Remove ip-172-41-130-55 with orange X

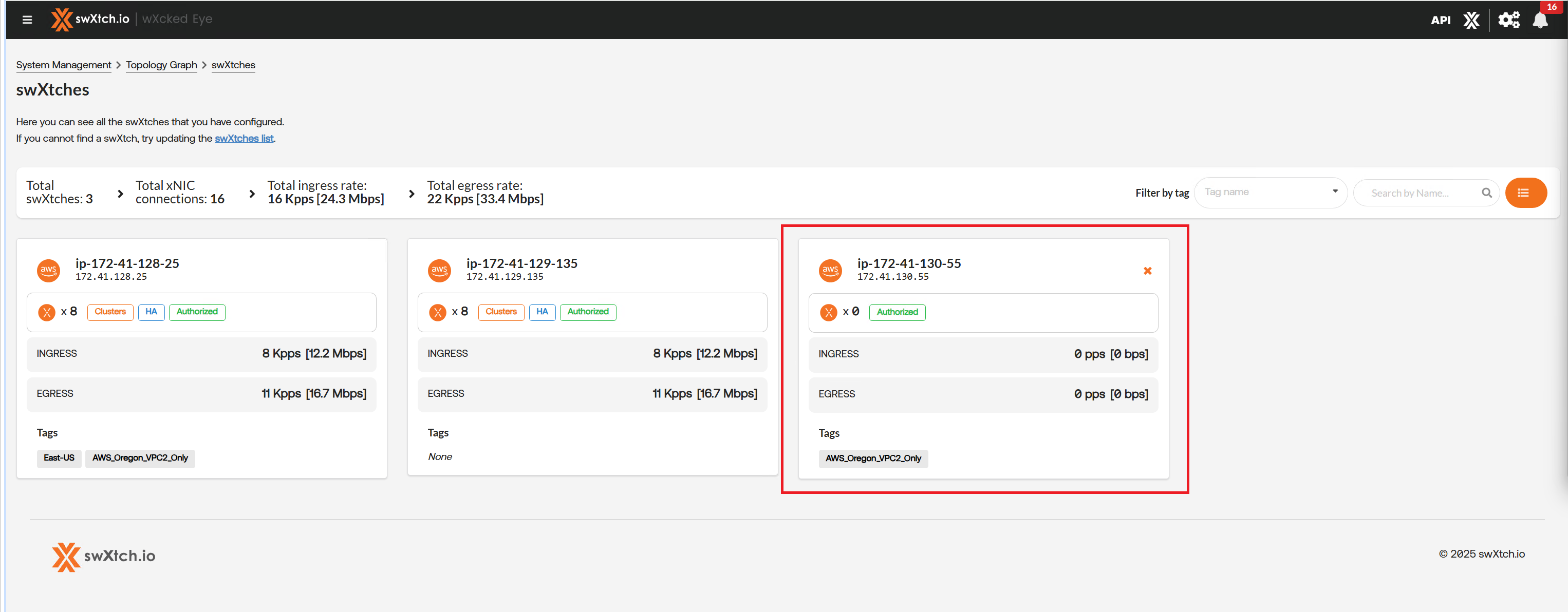[1147, 271]
